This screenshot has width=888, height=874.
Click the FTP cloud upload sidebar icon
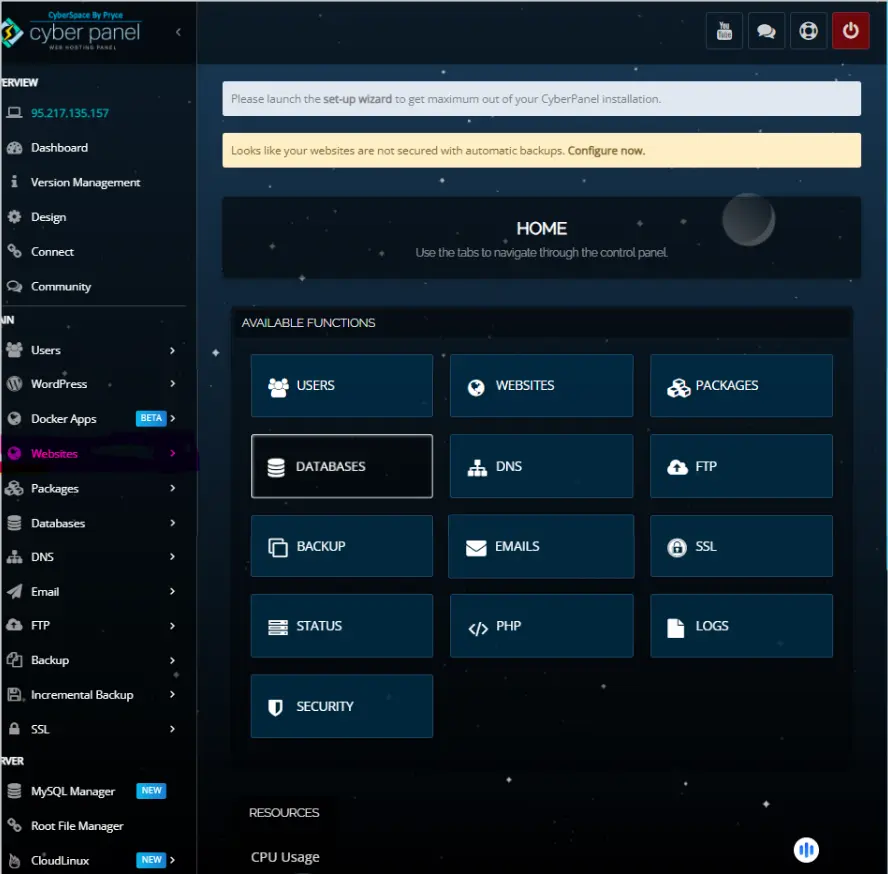coord(14,625)
